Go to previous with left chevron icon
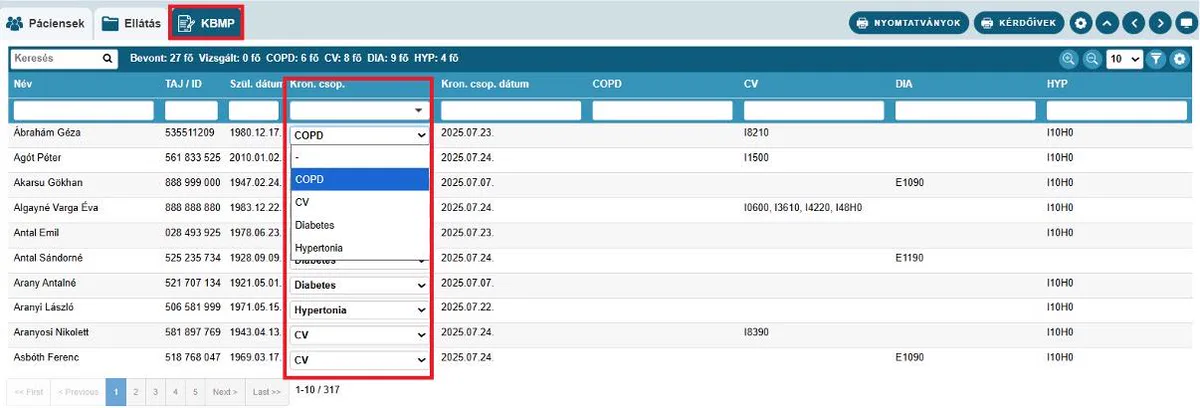Screen dimensions: 1200x408 [1133, 22]
